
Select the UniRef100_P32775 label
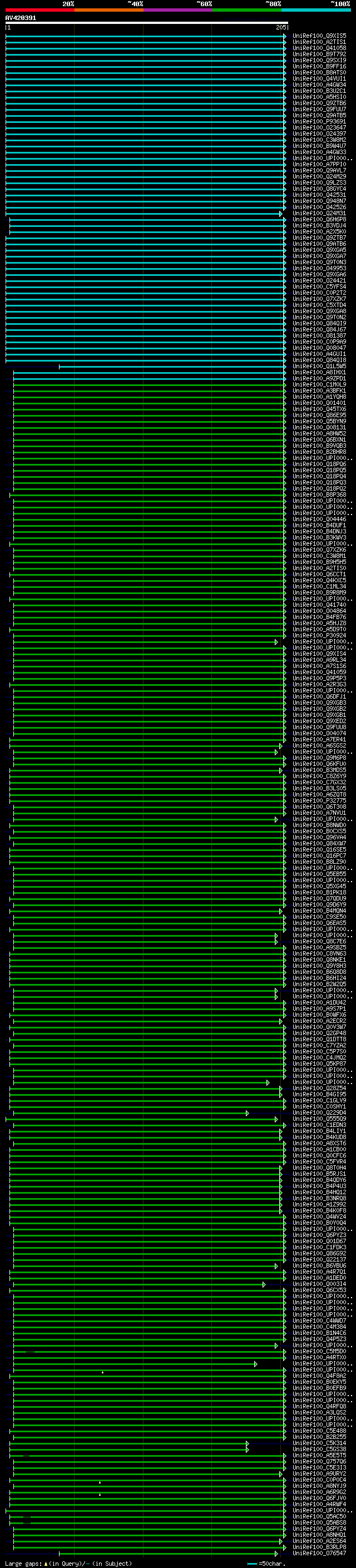319,801
